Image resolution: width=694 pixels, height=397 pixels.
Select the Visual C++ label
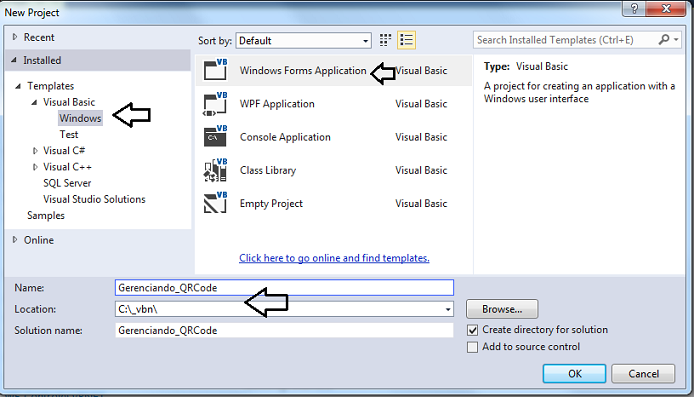[67, 167]
